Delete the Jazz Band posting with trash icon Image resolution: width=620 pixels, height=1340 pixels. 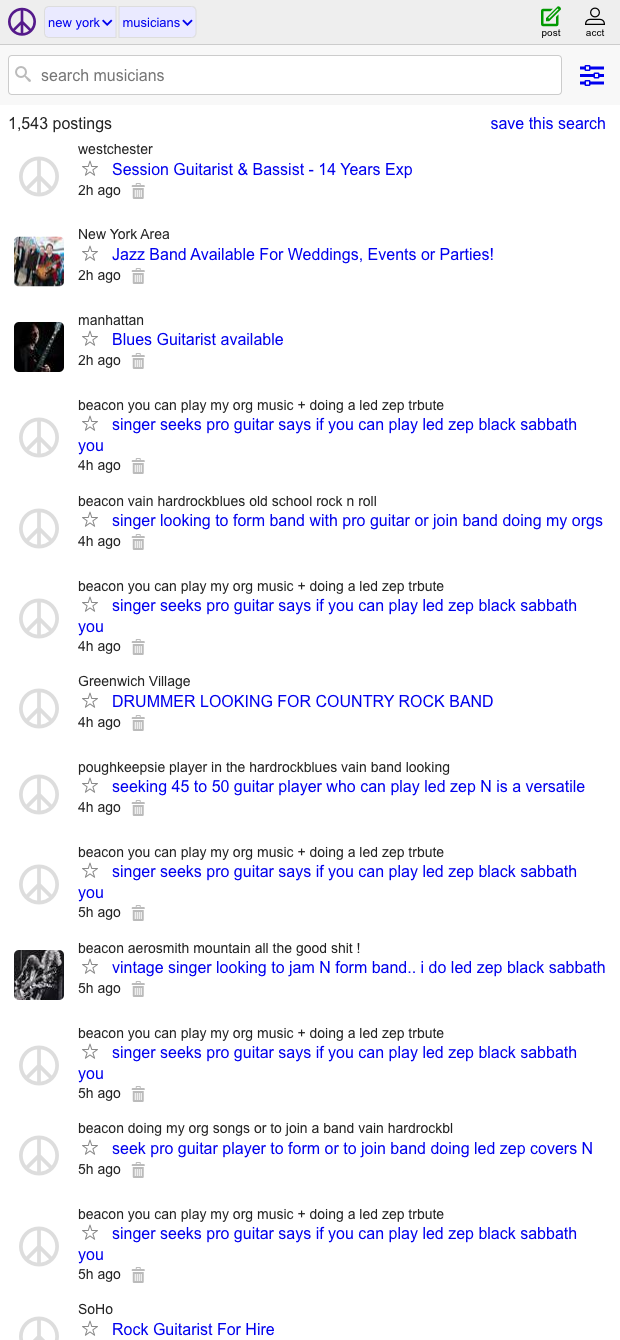click(x=137, y=276)
